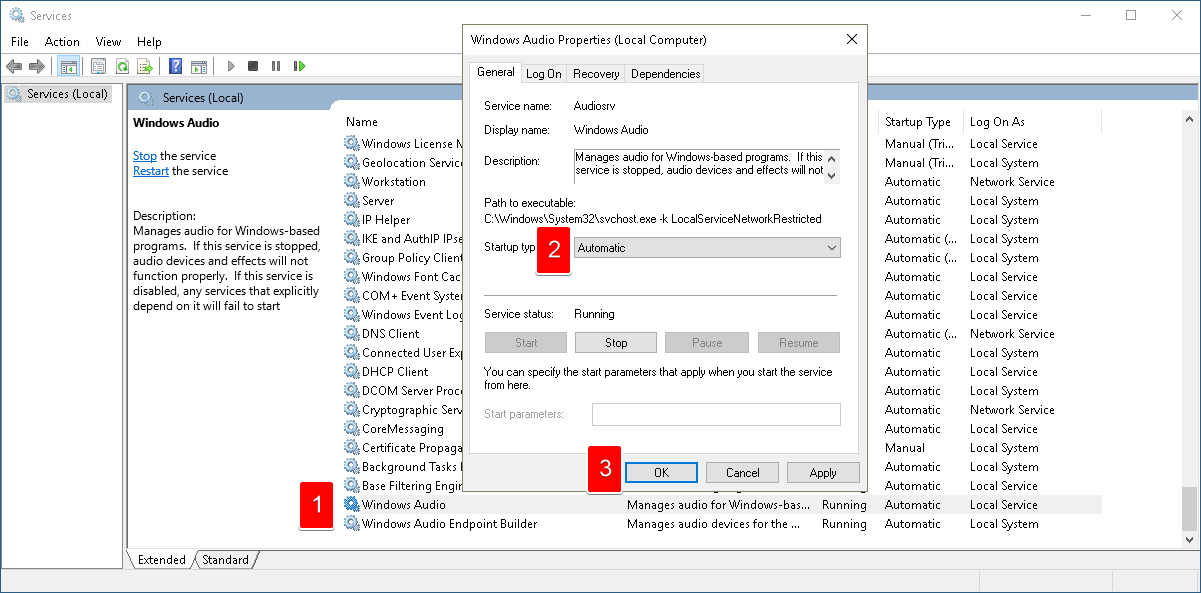The image size is (1201, 593).
Task: Click gear icon beside DHCP Client service
Action: (x=351, y=372)
